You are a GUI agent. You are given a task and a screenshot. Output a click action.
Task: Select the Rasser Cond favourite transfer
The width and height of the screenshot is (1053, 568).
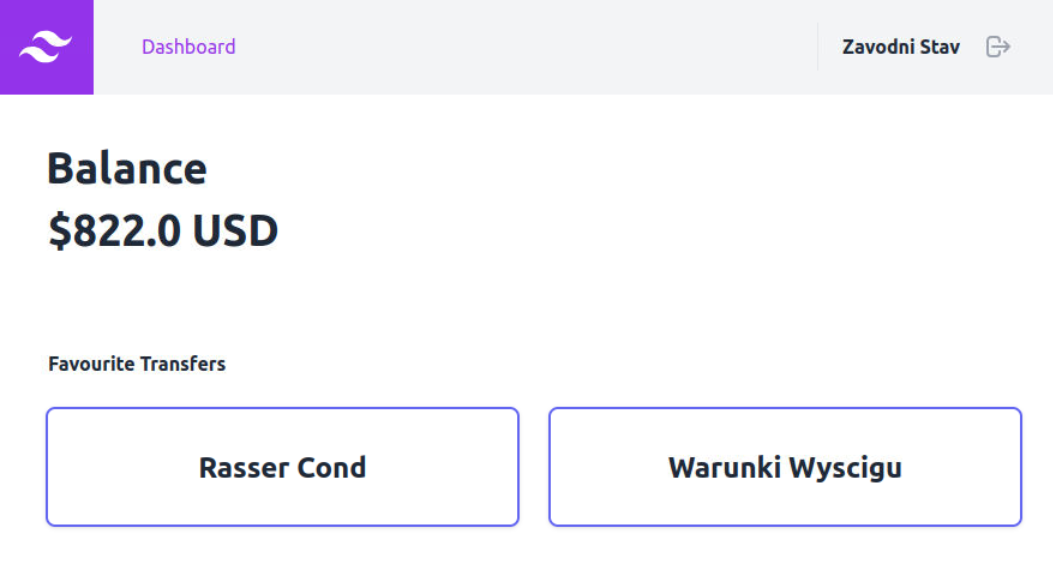point(282,466)
